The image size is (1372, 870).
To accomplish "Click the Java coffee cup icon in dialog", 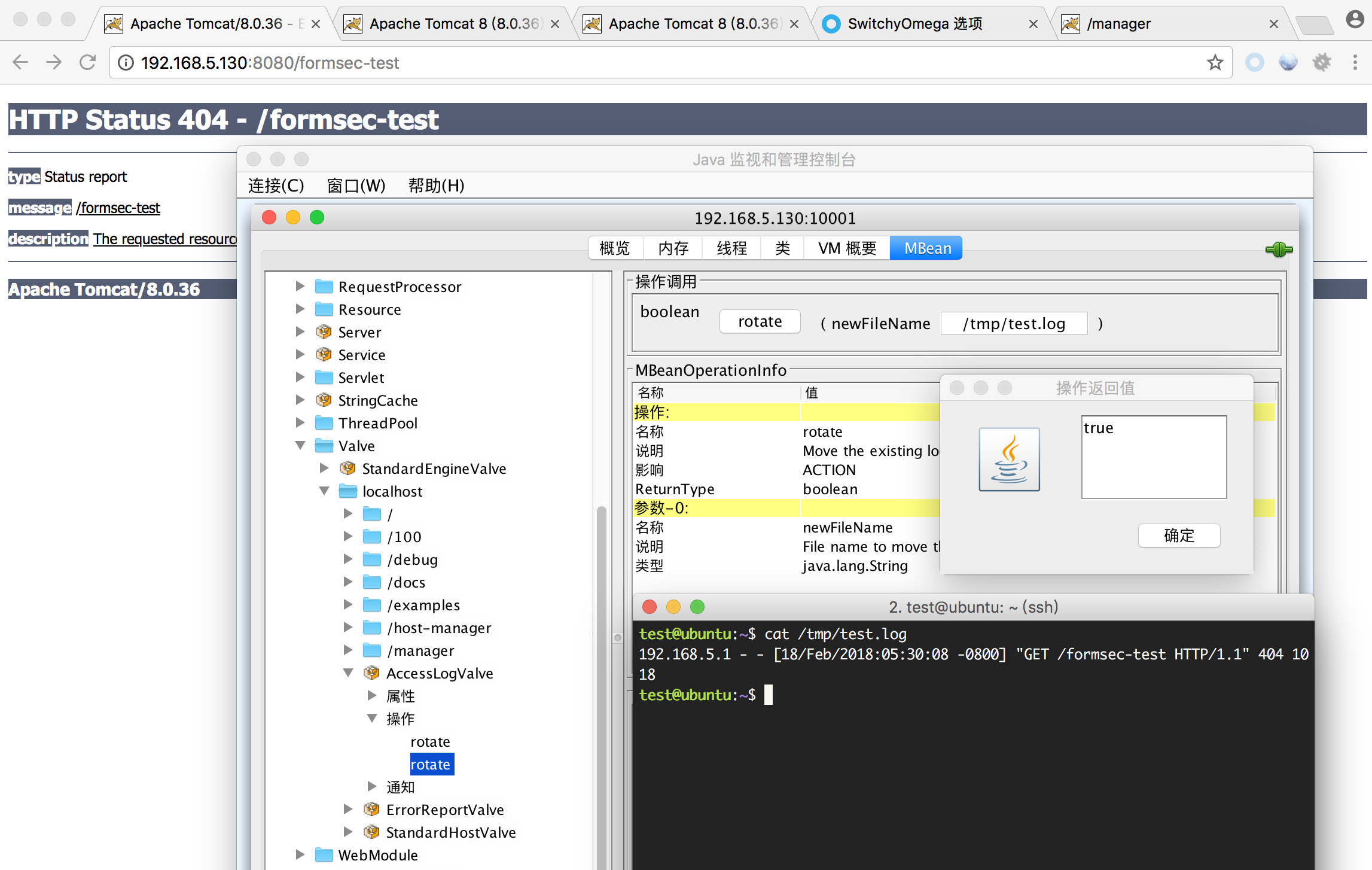I will coord(1009,459).
